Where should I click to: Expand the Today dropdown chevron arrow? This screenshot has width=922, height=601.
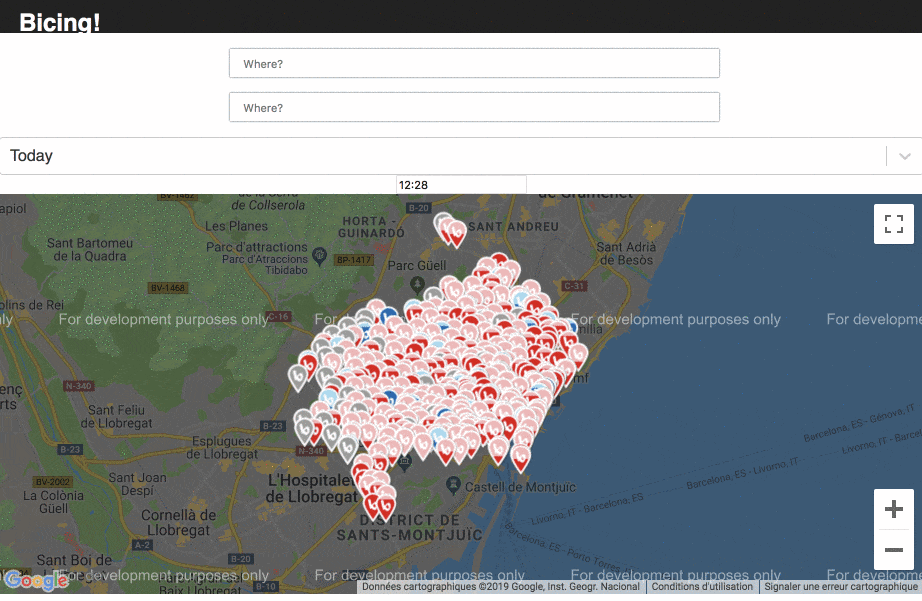pos(904,156)
